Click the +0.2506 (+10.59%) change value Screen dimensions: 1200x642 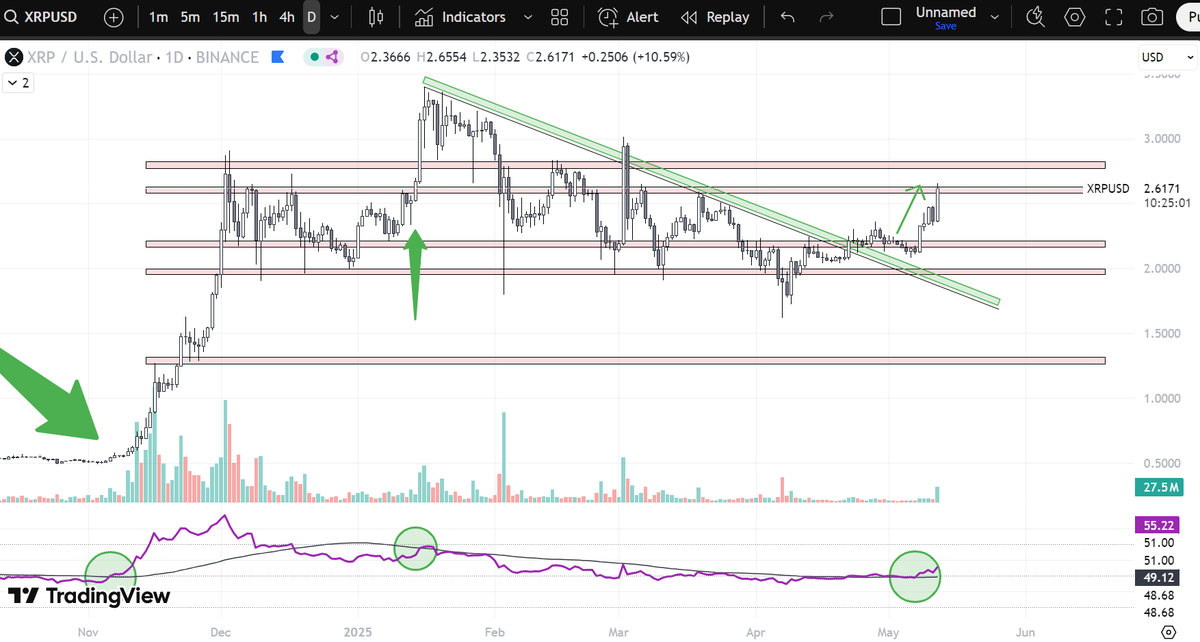(x=636, y=57)
